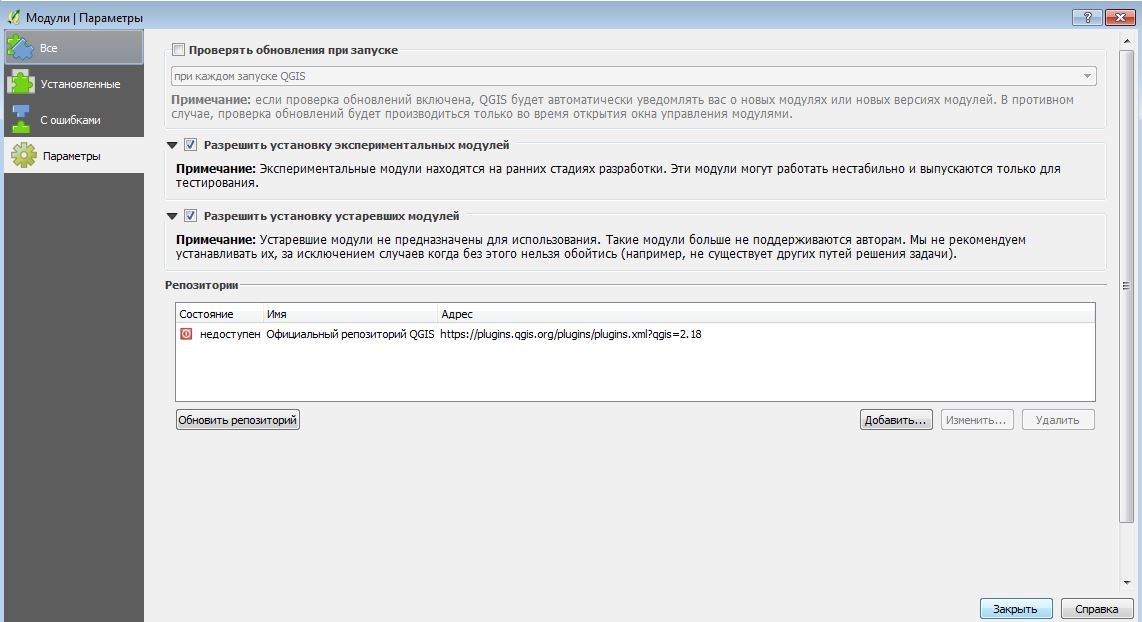This screenshot has width=1142, height=622.
Task: Click the broken plugin icon for 'С ошибками'
Action: coord(20,119)
